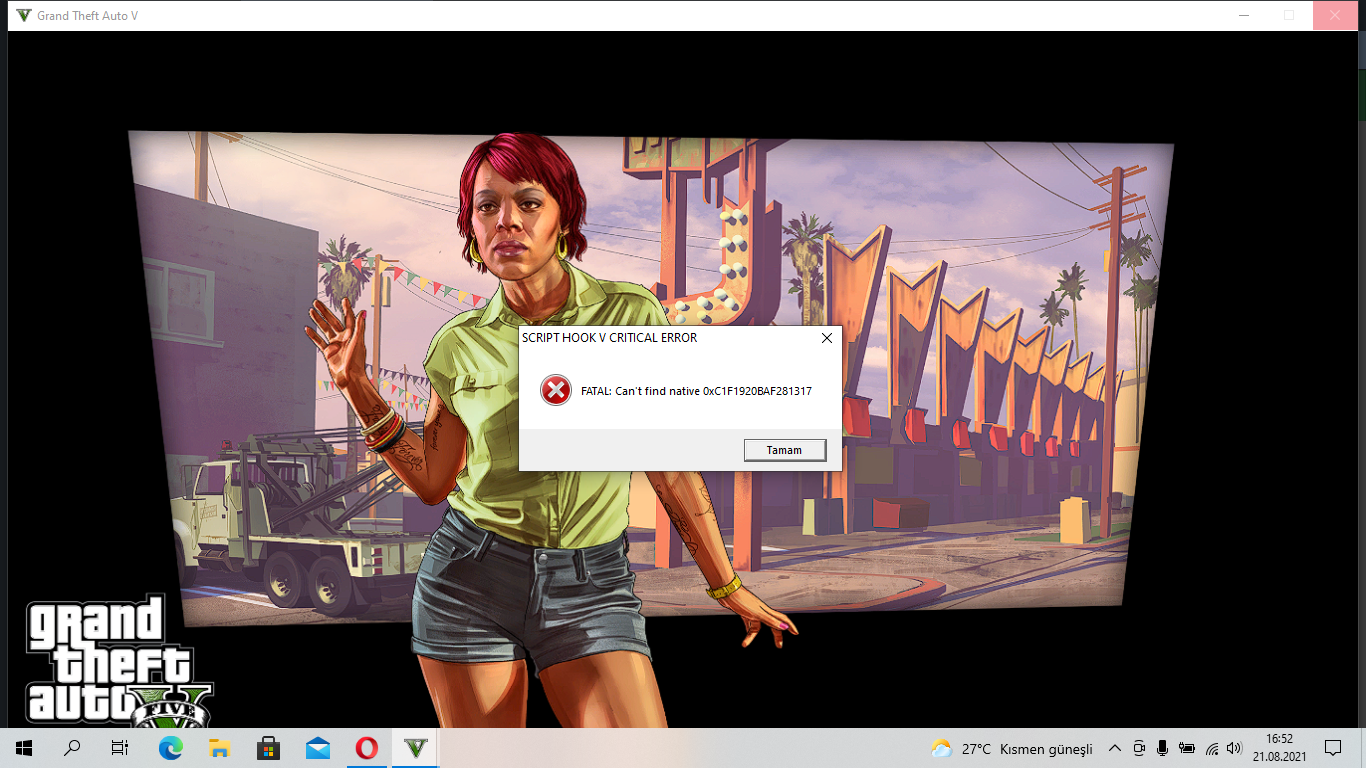This screenshot has height=768, width=1366.
Task: Click the GTA V logo in window title bar
Action: click(24, 16)
